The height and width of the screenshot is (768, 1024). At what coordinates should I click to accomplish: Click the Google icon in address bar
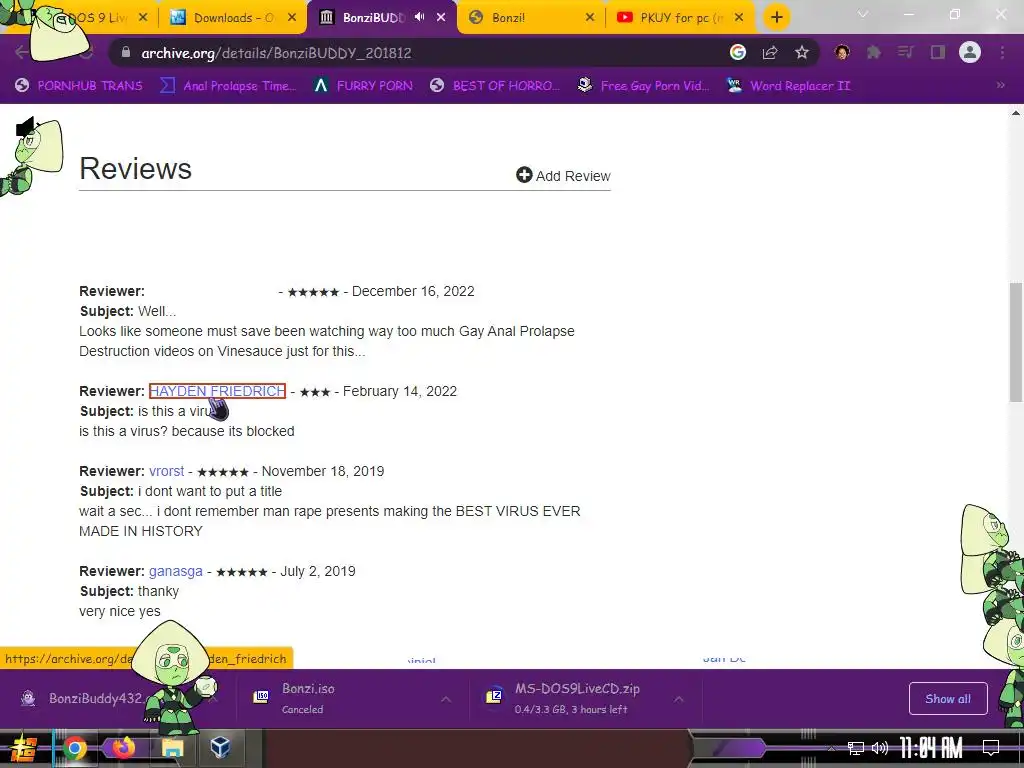pos(738,52)
